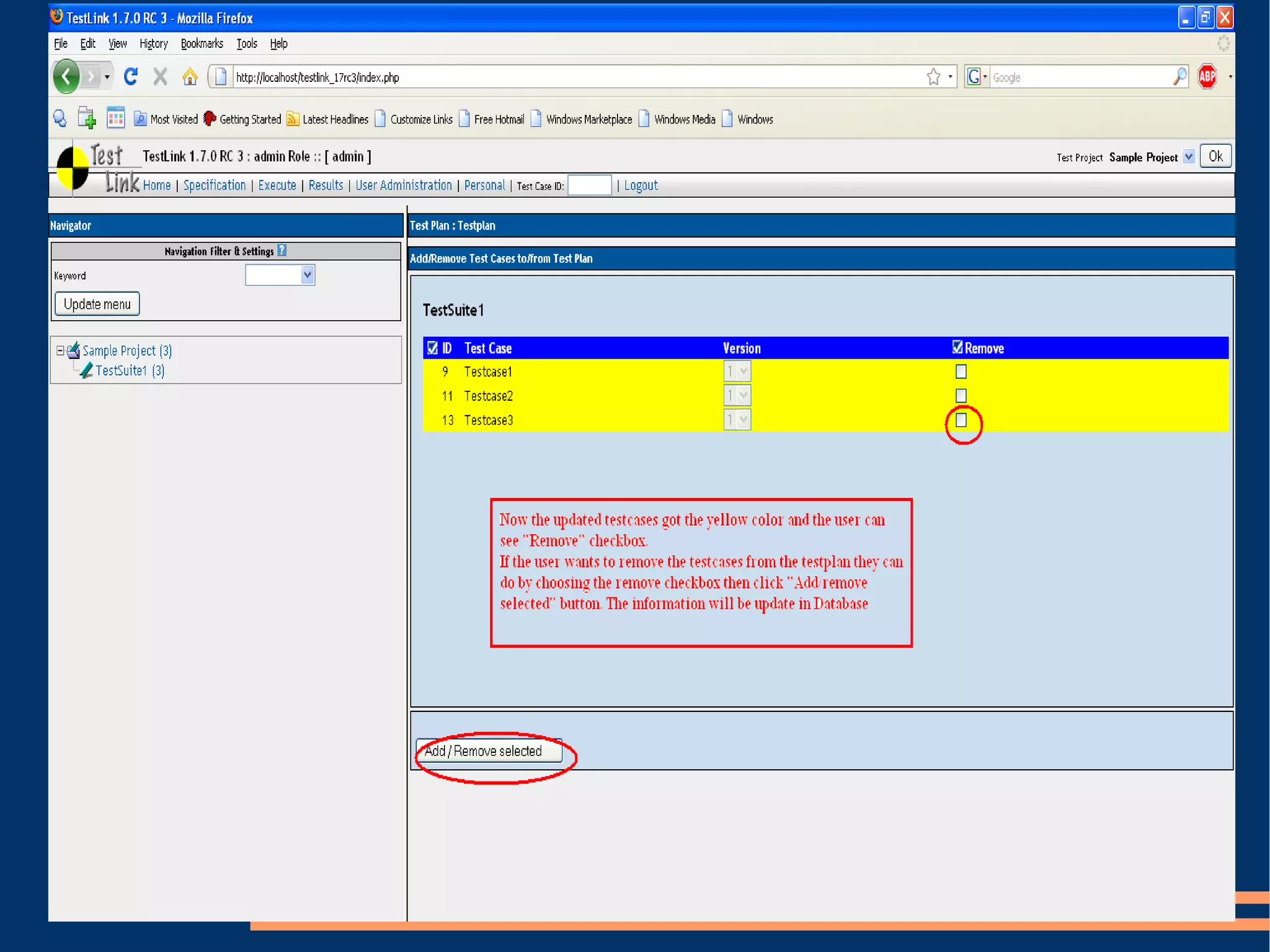Go back with the green back arrow
This screenshot has height=952, width=1270.
66,77
